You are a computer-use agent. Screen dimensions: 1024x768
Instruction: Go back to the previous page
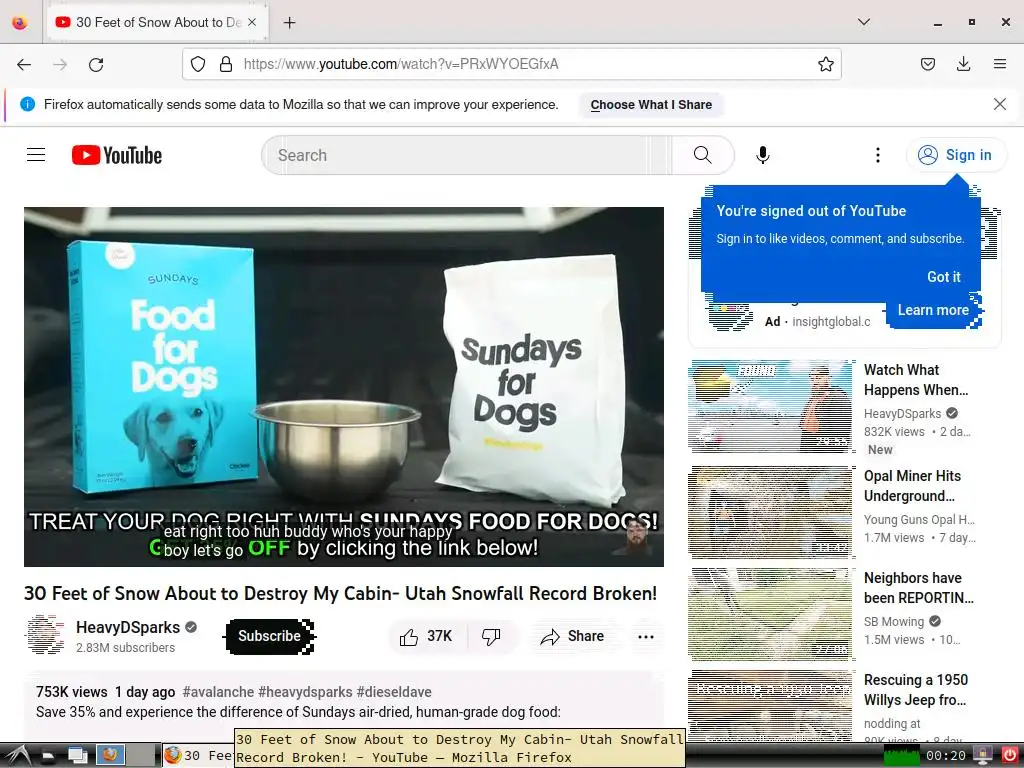coord(24,64)
